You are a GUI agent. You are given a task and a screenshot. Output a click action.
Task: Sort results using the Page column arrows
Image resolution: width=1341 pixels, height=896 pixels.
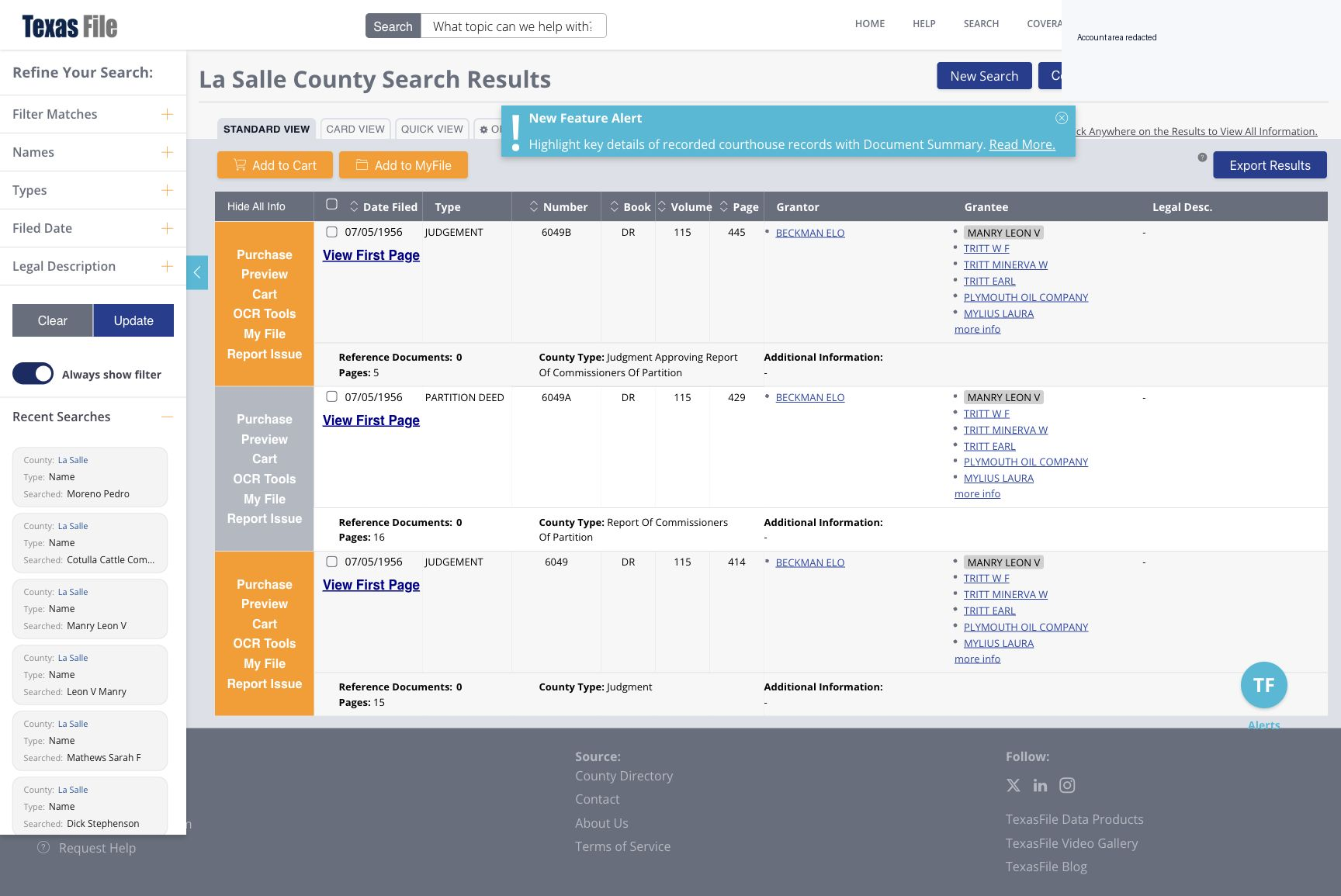[724, 206]
